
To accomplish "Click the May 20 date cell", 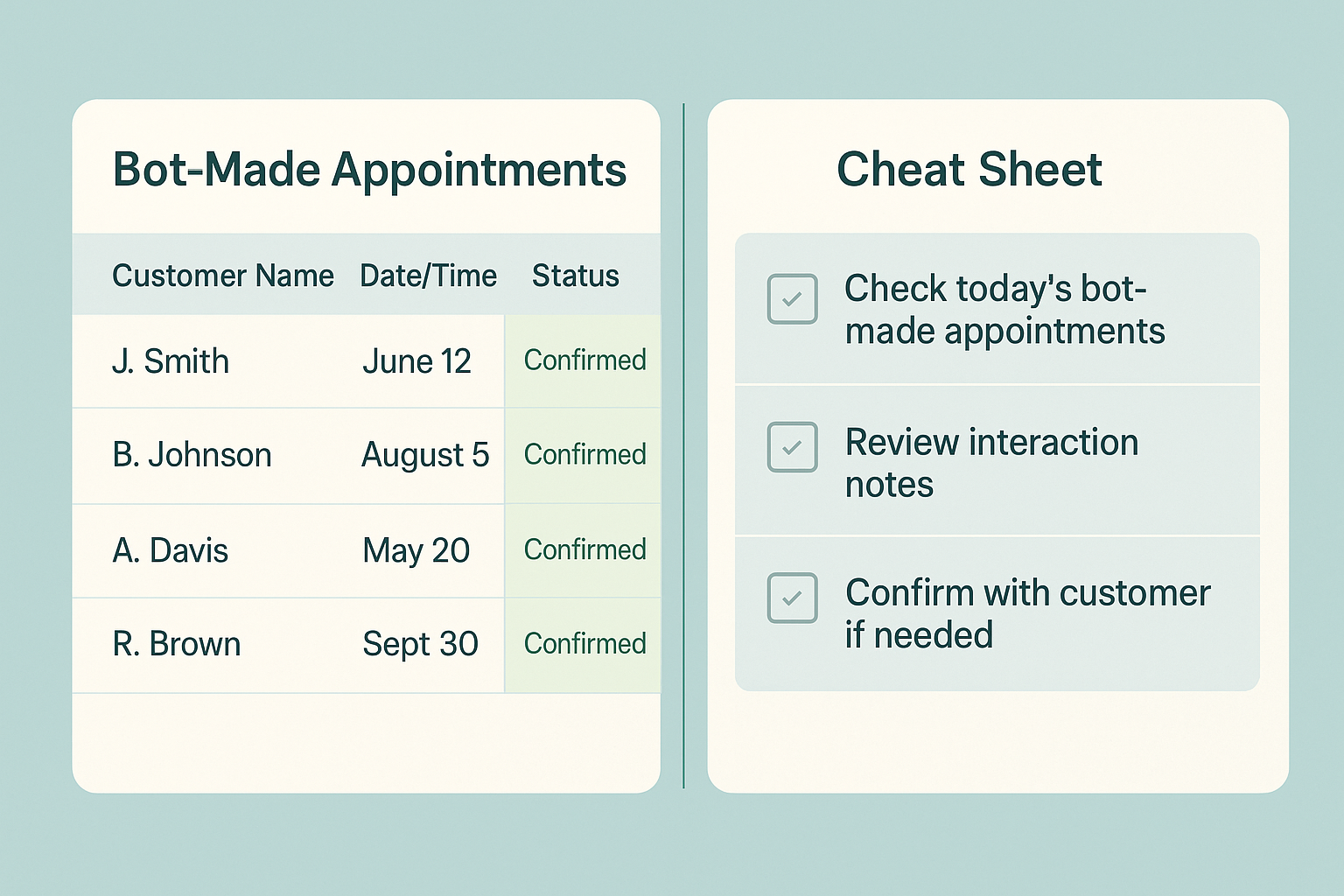I will click(416, 551).
